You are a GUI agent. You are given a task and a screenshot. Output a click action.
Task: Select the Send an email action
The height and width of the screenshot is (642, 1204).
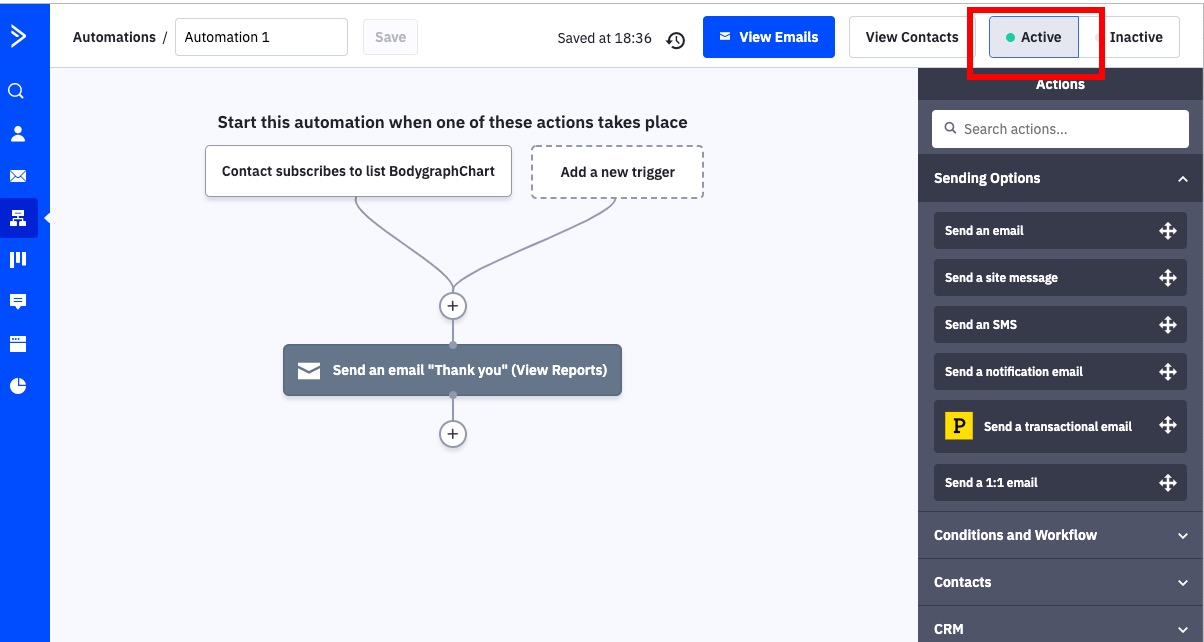[1060, 231]
